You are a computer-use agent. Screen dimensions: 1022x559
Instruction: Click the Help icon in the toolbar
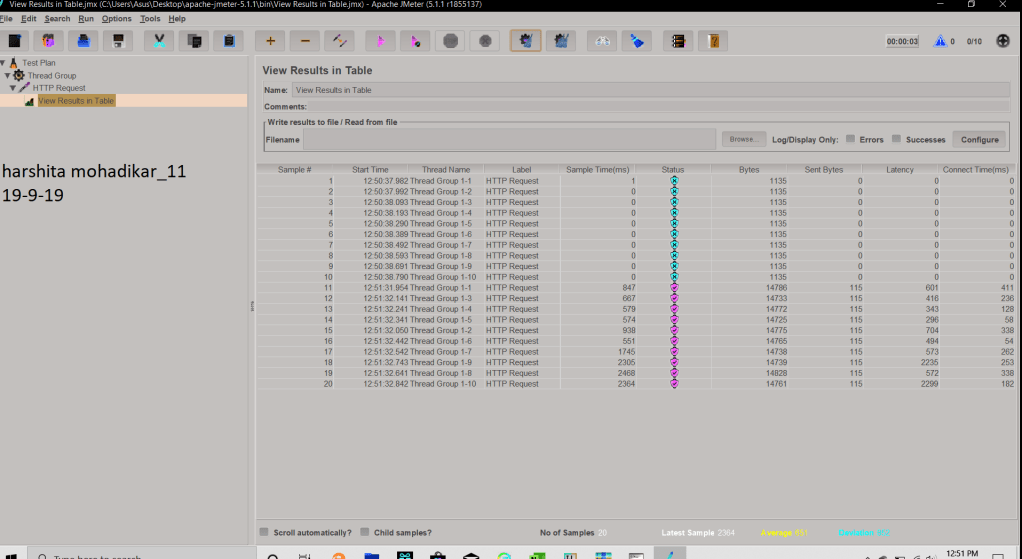(713, 41)
